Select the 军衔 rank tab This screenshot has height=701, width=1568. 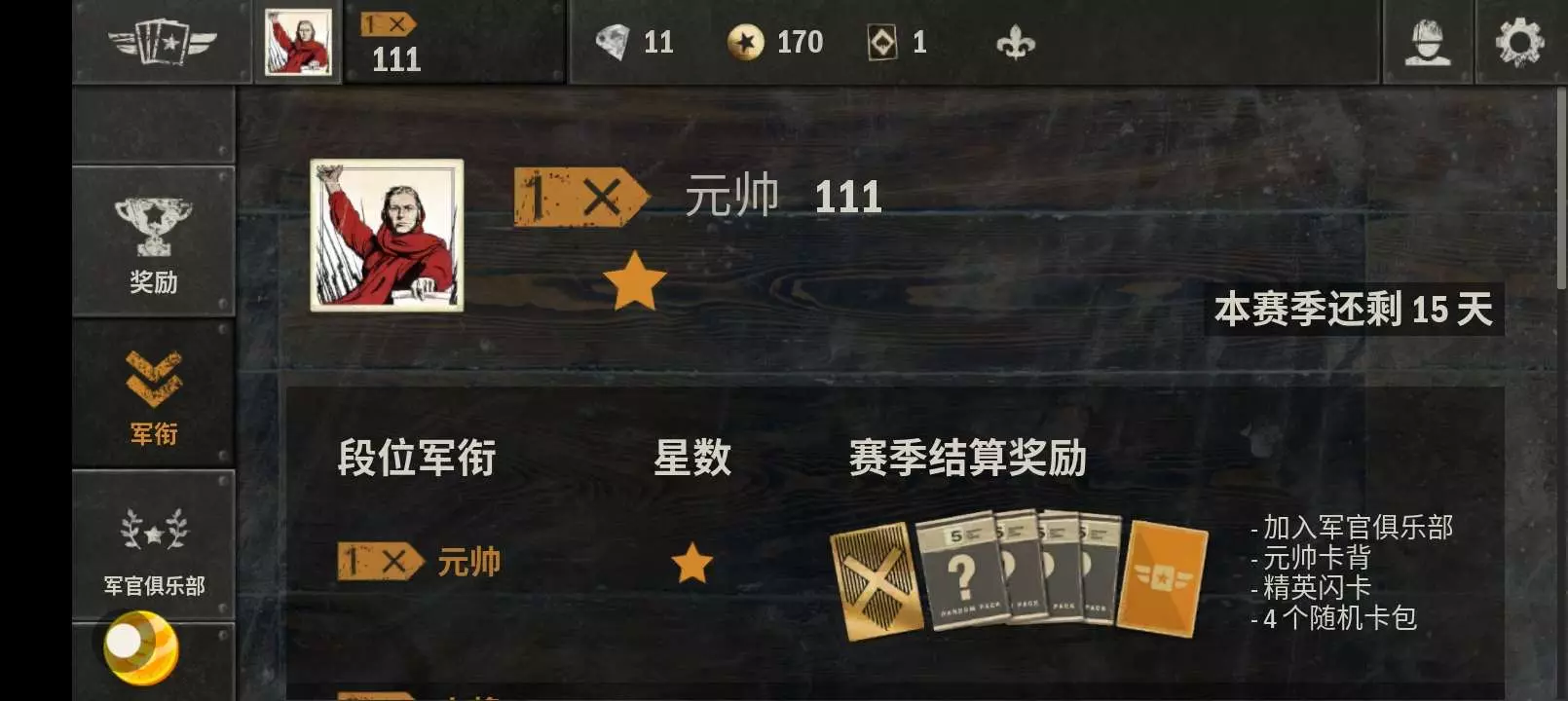(x=154, y=394)
